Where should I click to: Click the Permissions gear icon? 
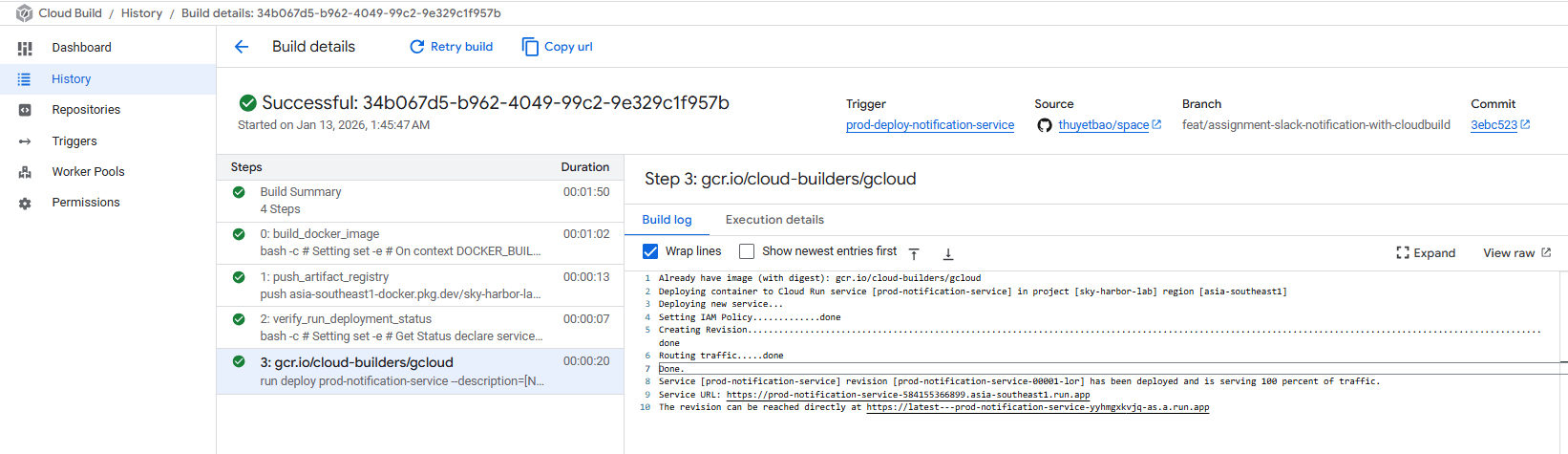tap(25, 204)
